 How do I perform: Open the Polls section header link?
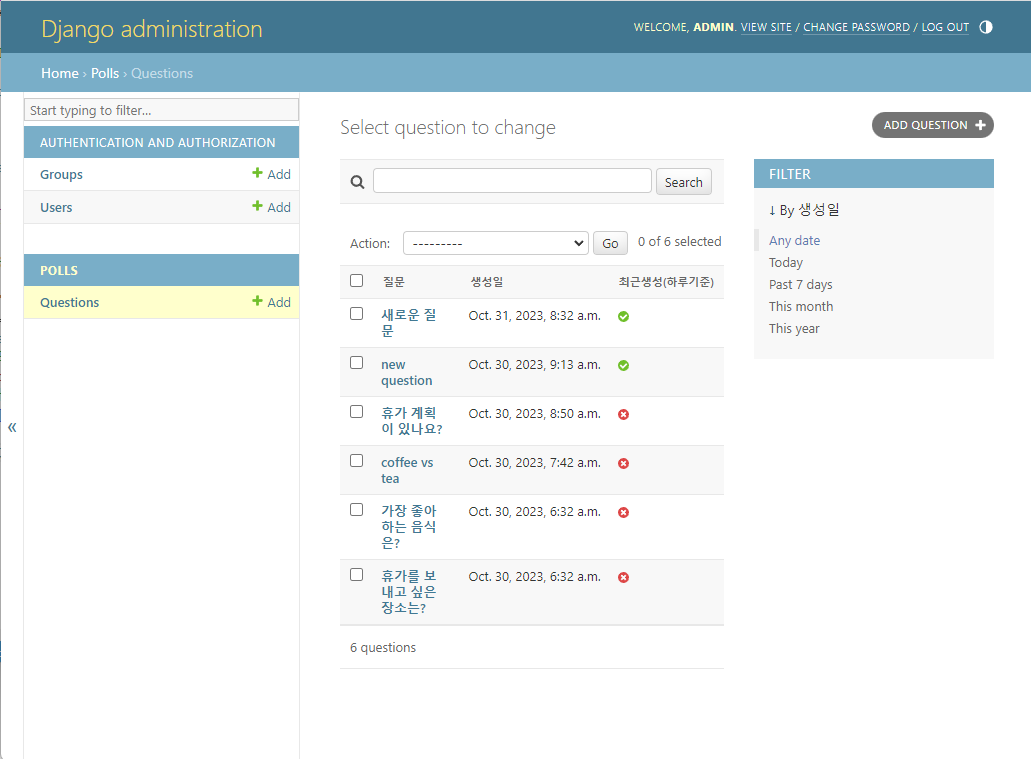pos(59,270)
